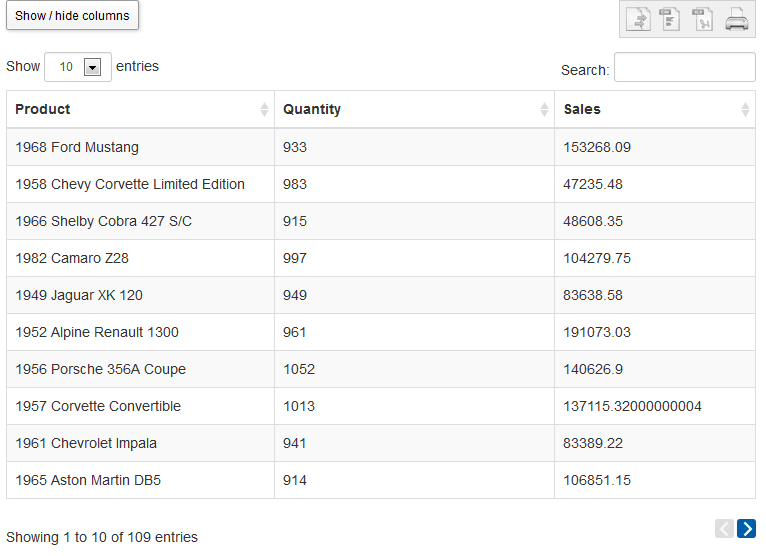
Task: Click sales value 83638.58
Action: pos(593,295)
